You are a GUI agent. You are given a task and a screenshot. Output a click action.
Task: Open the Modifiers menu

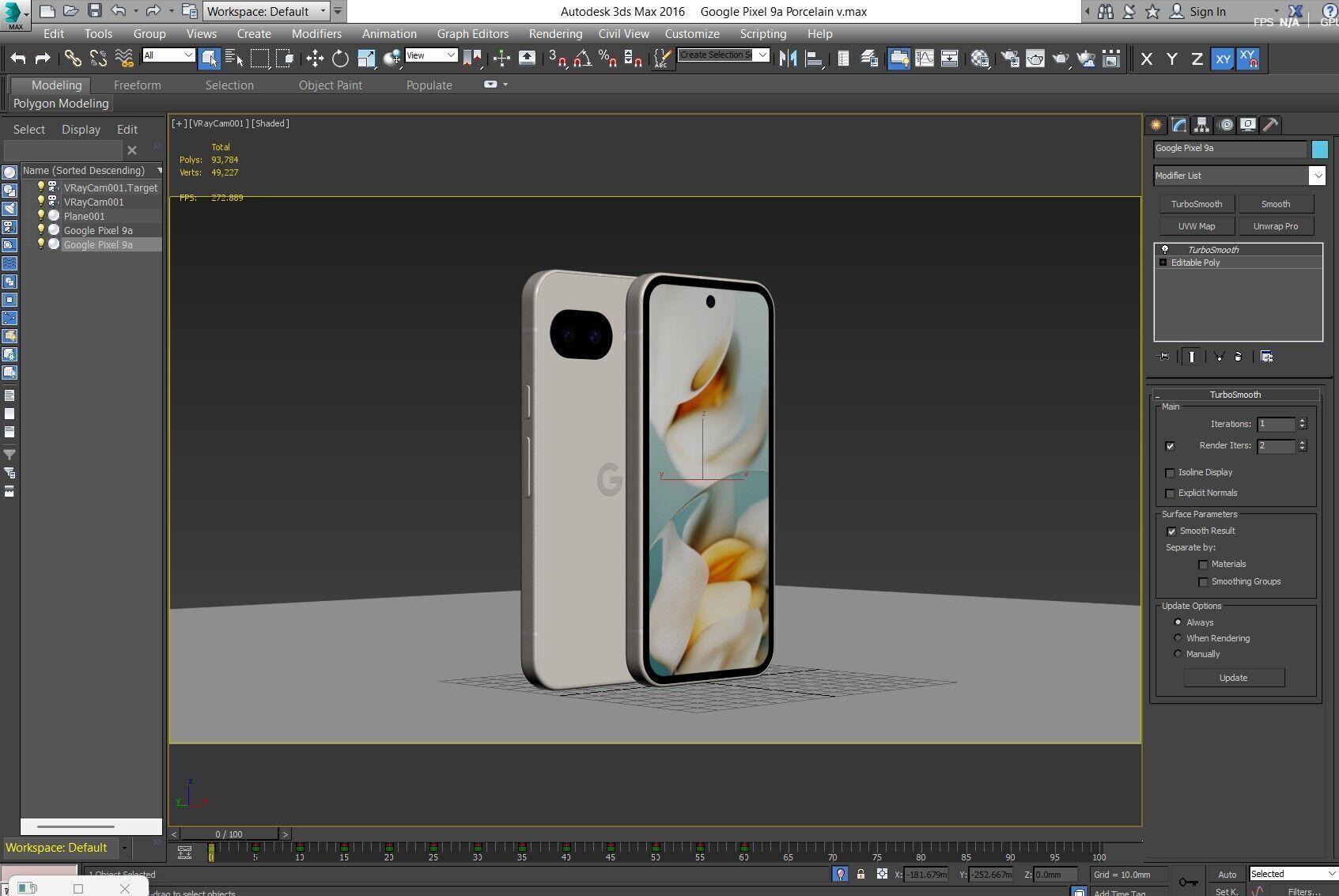316,34
